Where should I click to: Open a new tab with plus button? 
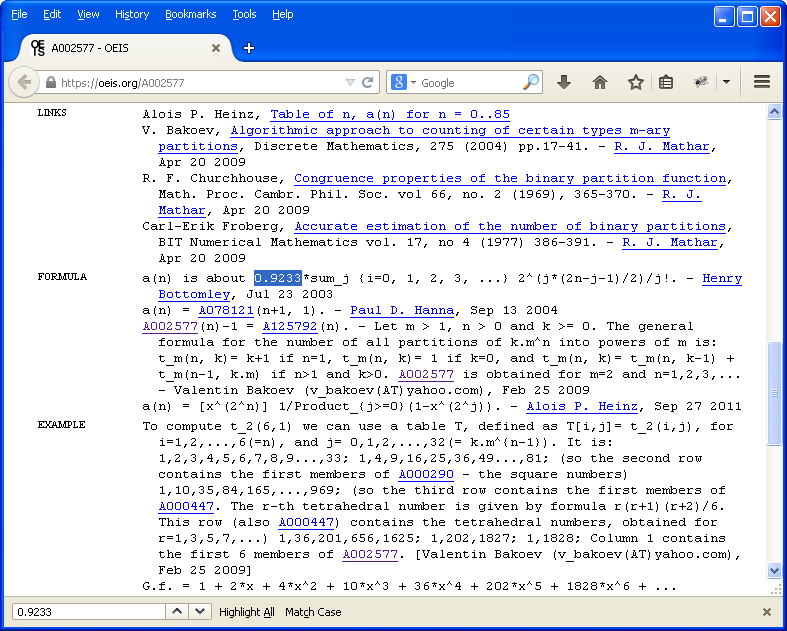[248, 48]
